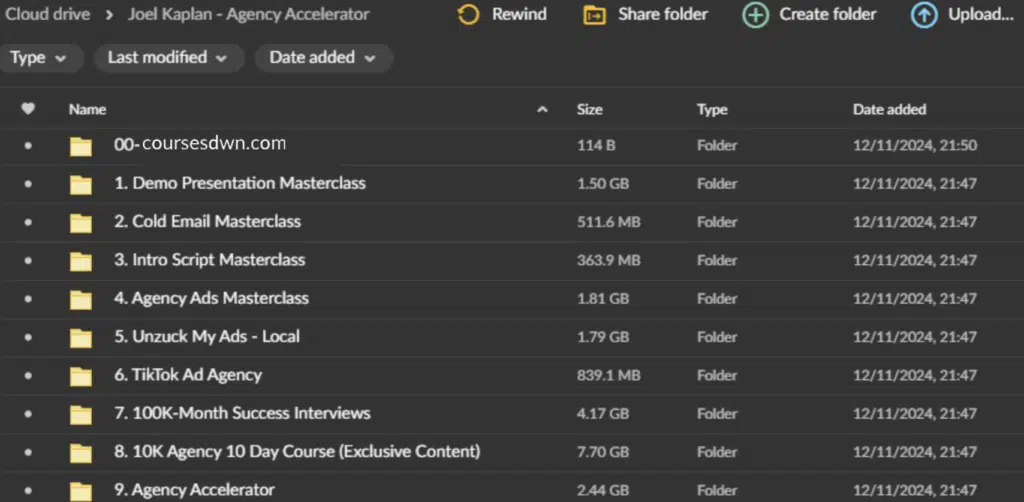Open the Last modified filter dropdown
1024x502 pixels.
click(x=168, y=58)
